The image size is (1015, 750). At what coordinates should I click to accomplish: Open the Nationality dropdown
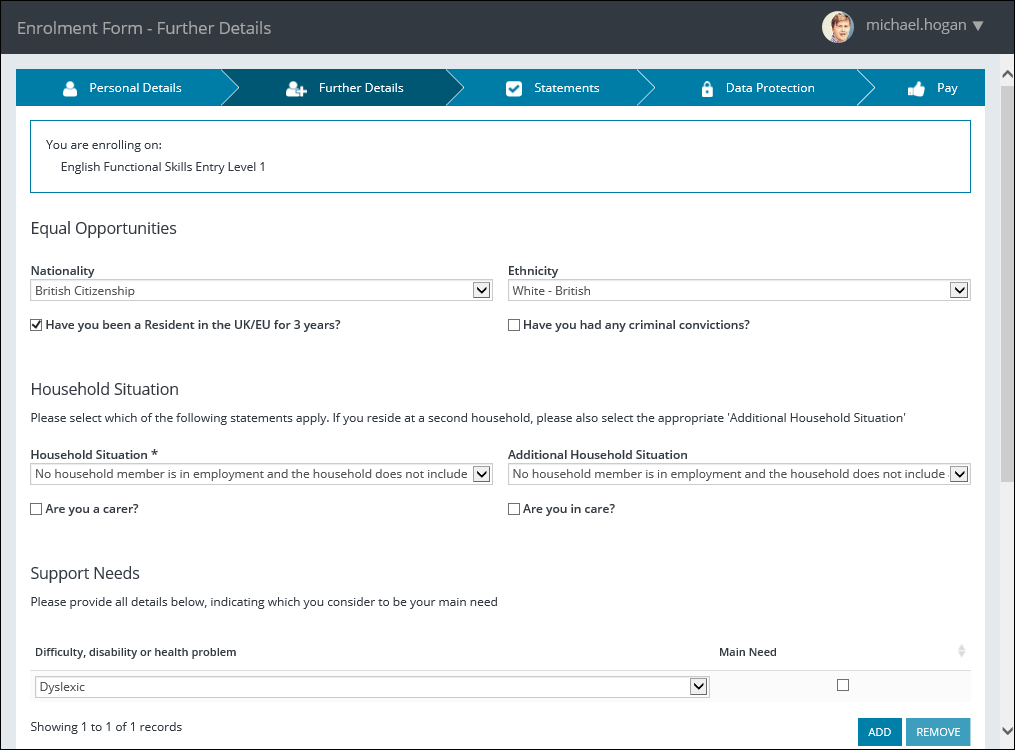[481, 291]
